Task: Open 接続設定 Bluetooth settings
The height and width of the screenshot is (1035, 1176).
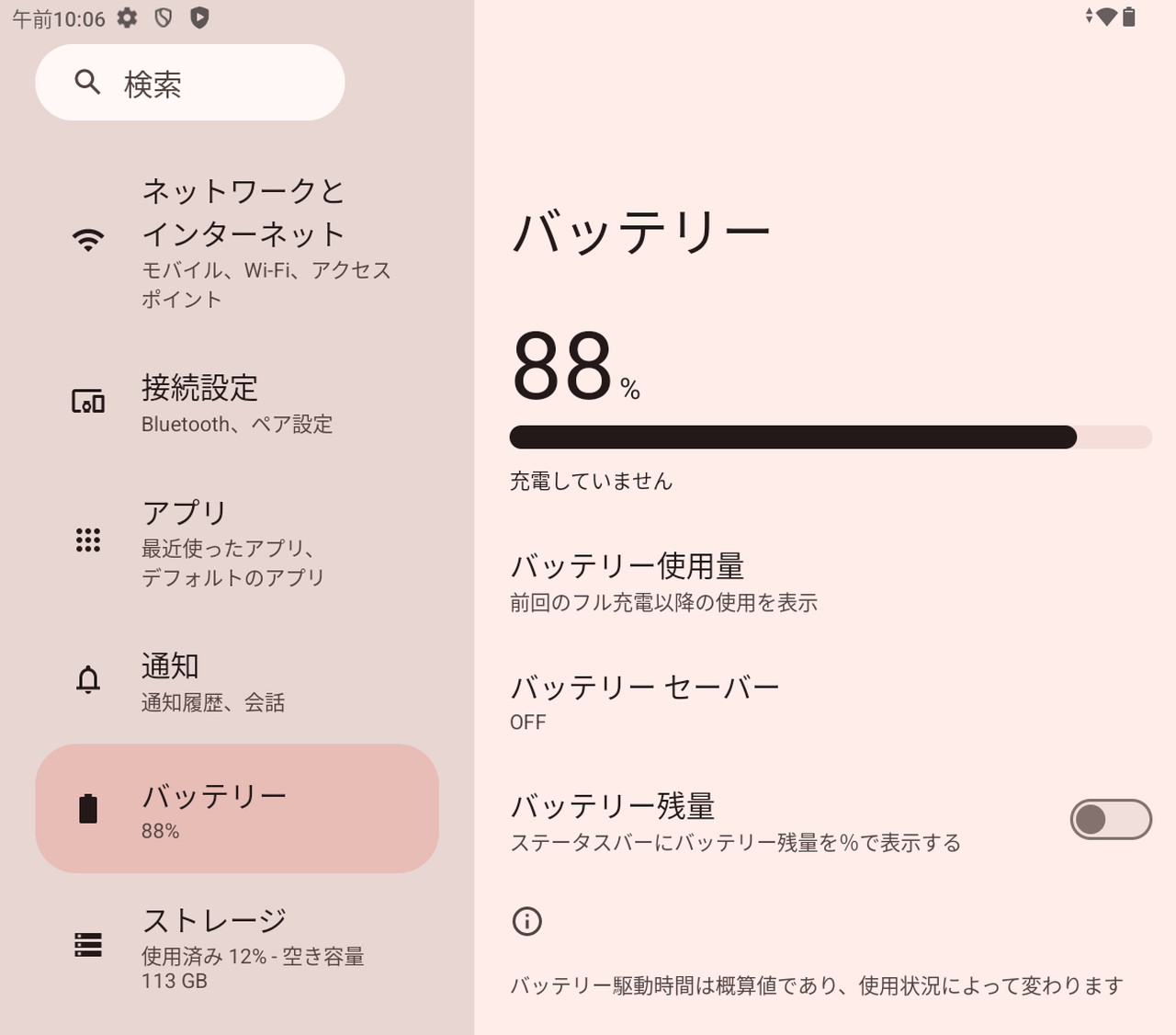Action: pos(237,403)
